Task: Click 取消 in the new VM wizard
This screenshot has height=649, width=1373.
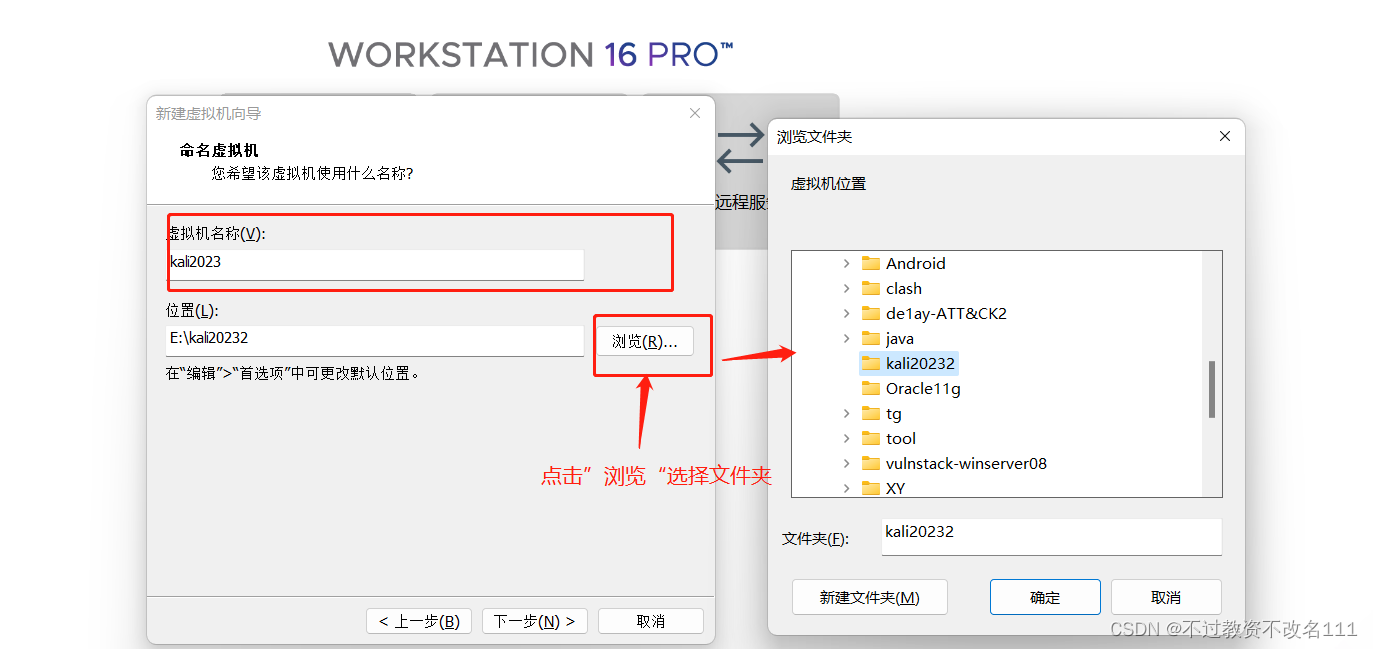Action: click(x=651, y=621)
